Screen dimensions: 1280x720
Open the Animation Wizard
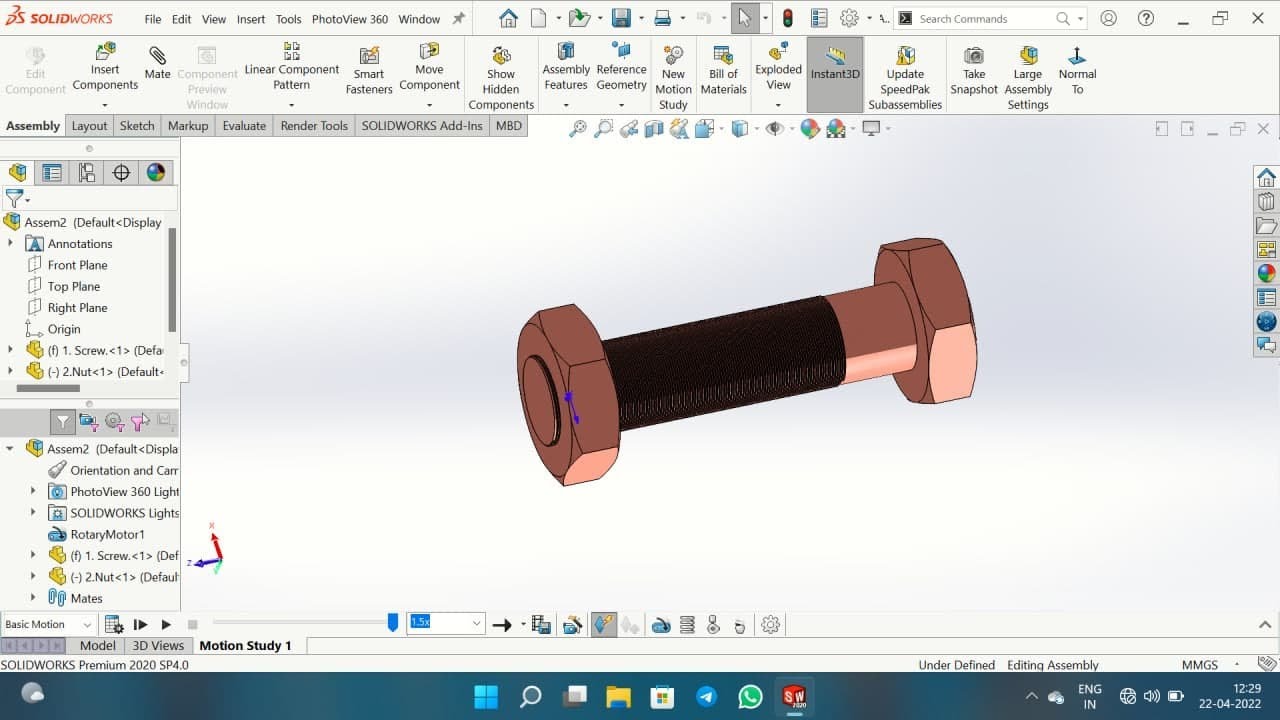572,625
